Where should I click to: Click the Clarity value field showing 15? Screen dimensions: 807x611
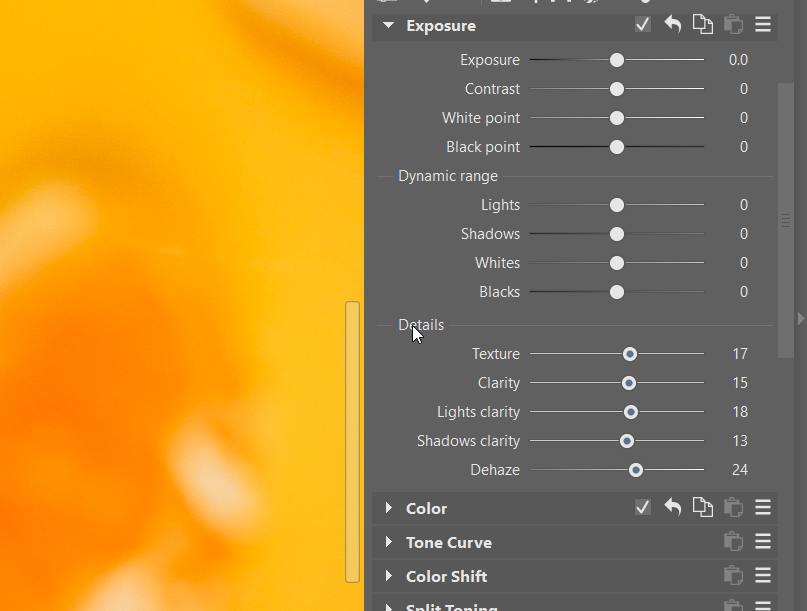[x=739, y=383]
